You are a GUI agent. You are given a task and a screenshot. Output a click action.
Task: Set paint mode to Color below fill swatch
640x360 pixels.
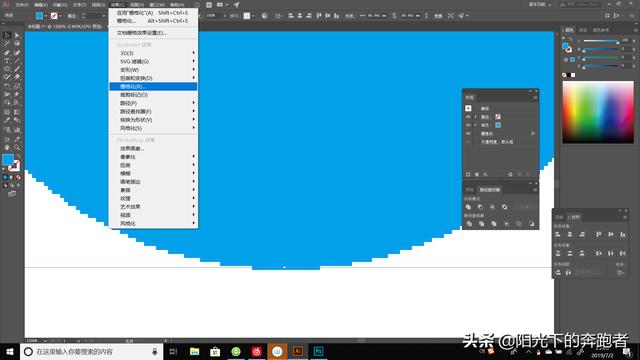(5, 177)
